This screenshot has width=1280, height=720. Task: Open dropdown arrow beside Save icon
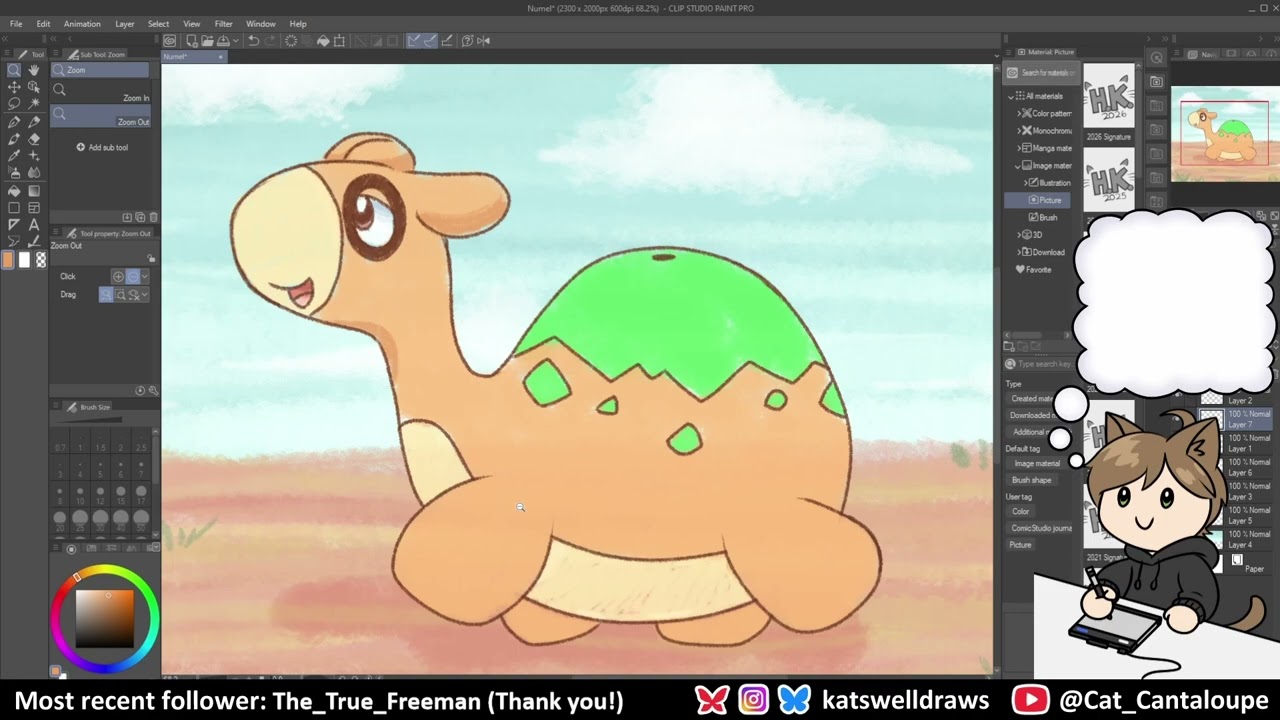[236, 41]
